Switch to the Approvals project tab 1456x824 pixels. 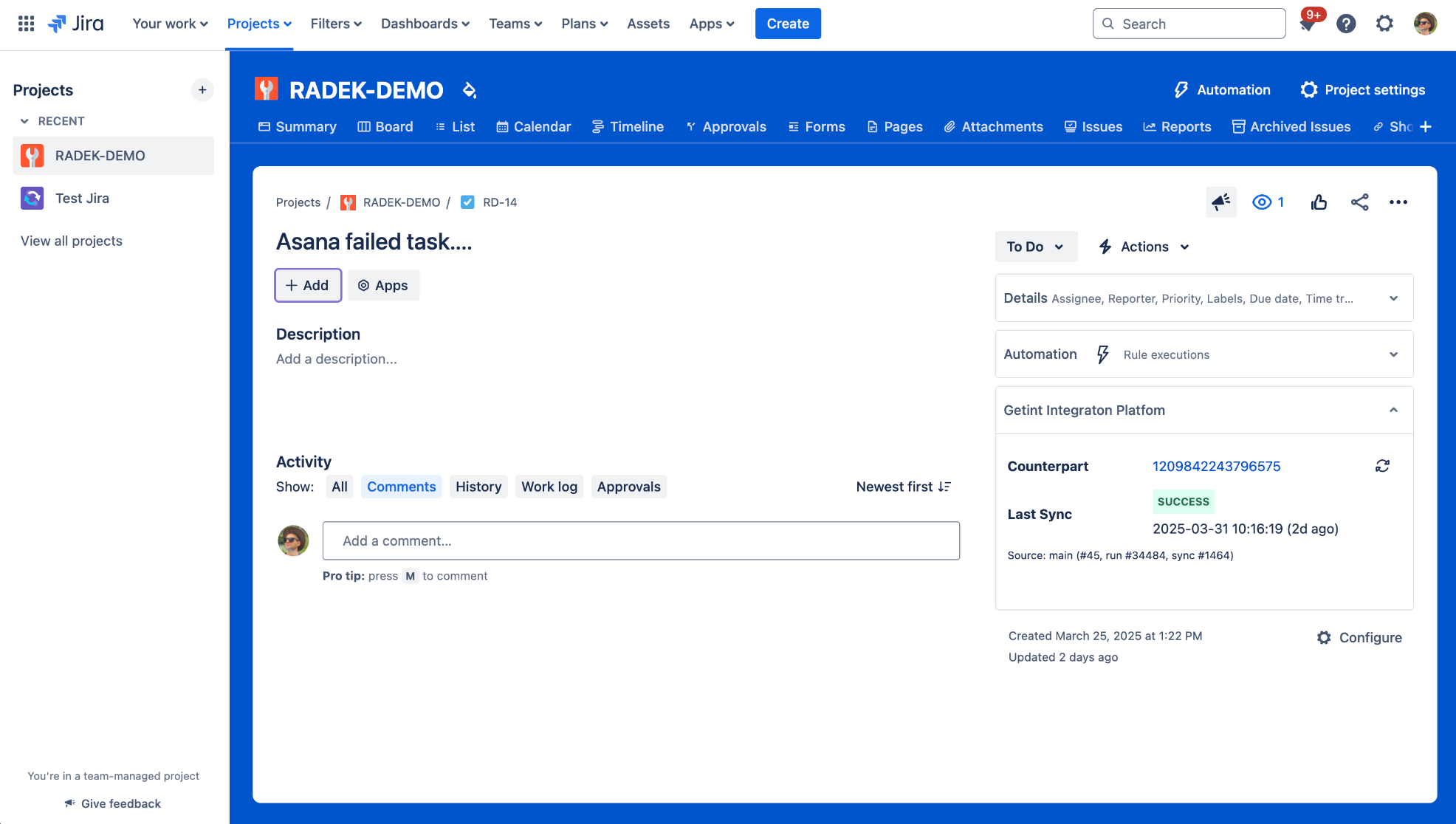(x=726, y=127)
